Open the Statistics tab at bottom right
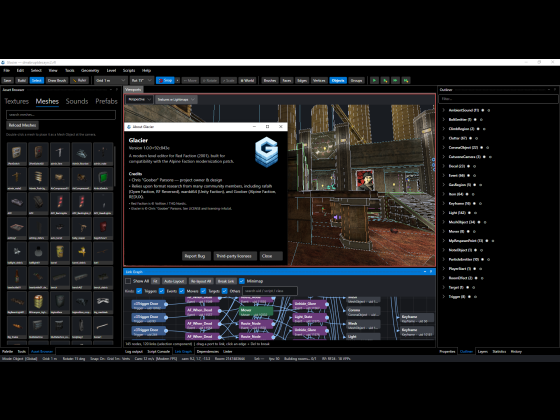The width and height of the screenshot is (560, 420). pyautogui.click(x=499, y=351)
